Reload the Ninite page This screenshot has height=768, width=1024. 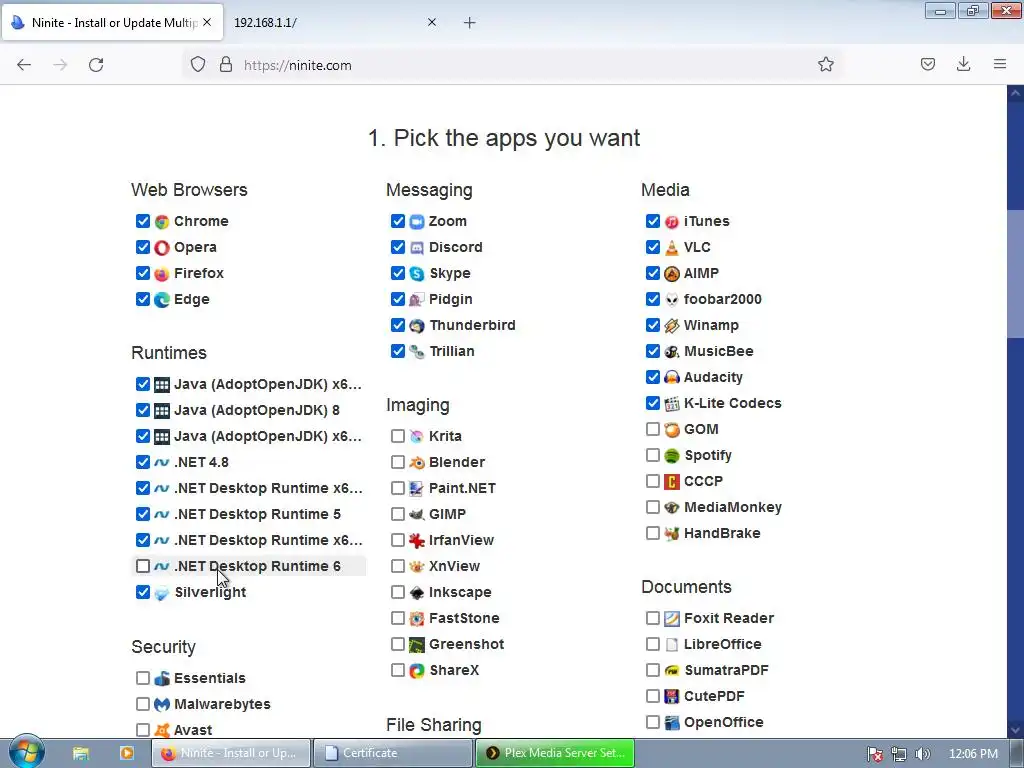coord(96,64)
